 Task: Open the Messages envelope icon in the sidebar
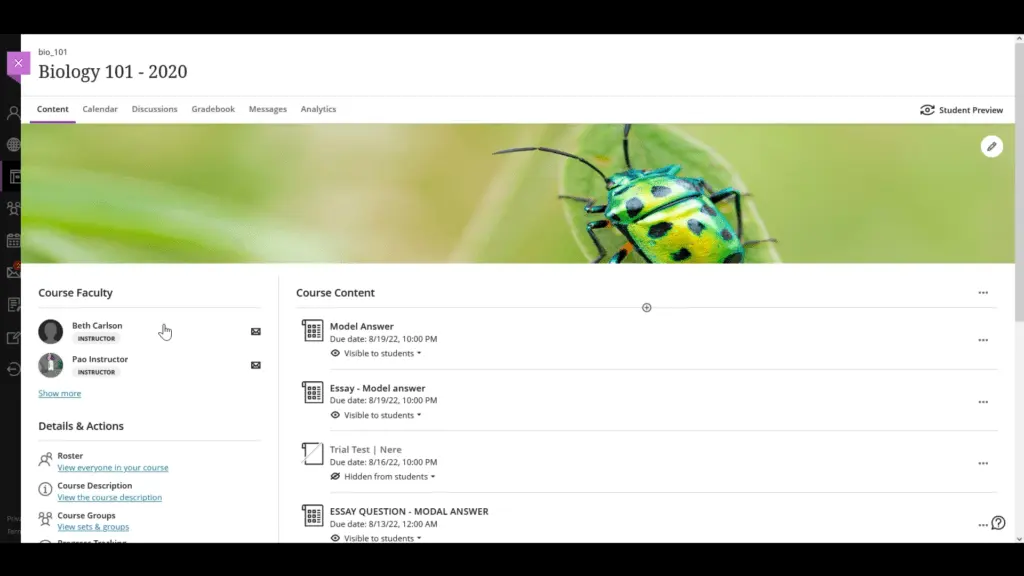coord(13,272)
